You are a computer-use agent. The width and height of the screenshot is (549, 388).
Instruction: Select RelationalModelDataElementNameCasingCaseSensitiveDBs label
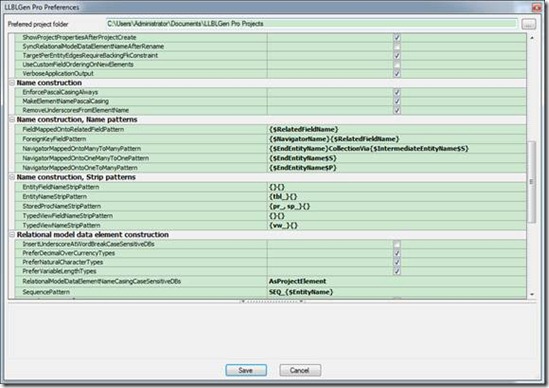coord(102,281)
